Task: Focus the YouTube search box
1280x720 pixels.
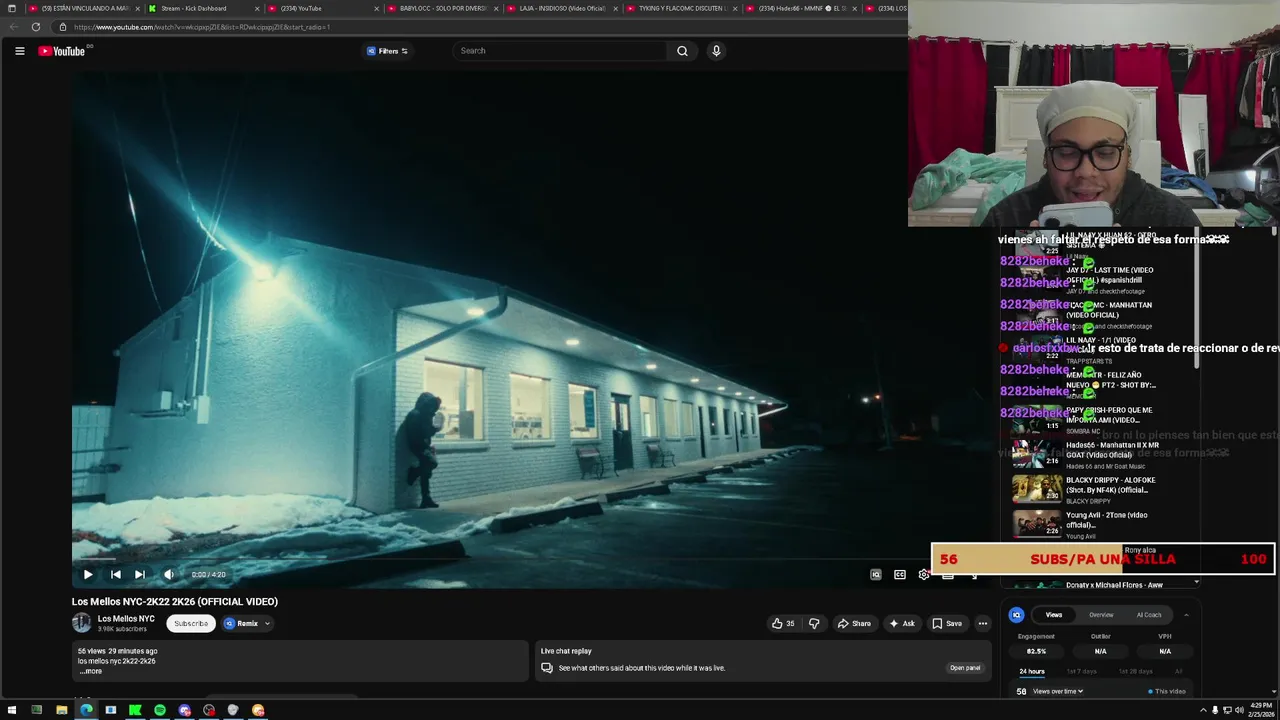Action: 560,51
